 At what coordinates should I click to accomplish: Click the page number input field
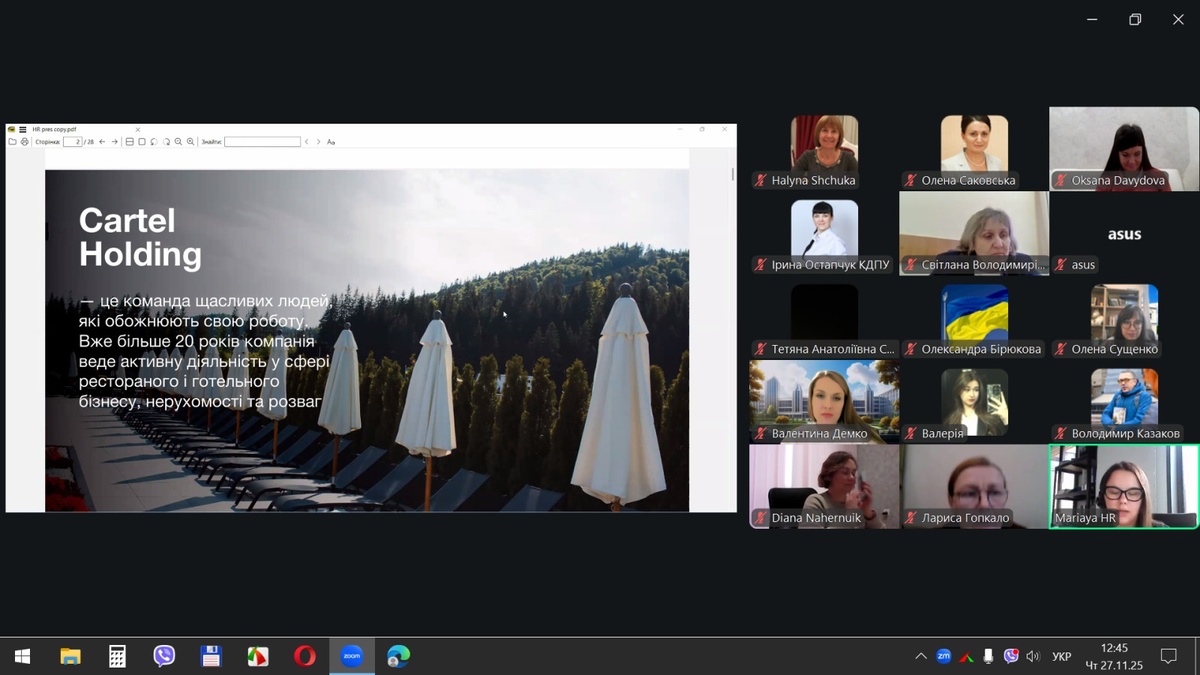point(72,142)
